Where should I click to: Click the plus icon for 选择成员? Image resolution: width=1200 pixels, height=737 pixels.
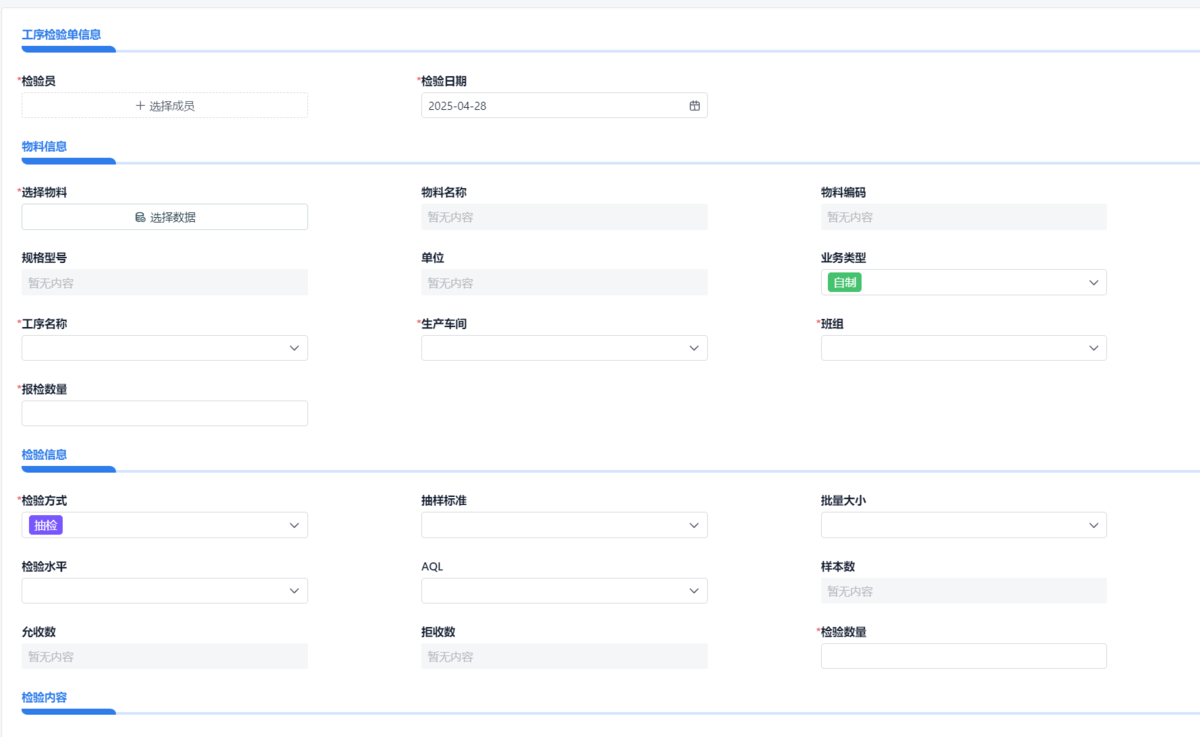[140, 106]
